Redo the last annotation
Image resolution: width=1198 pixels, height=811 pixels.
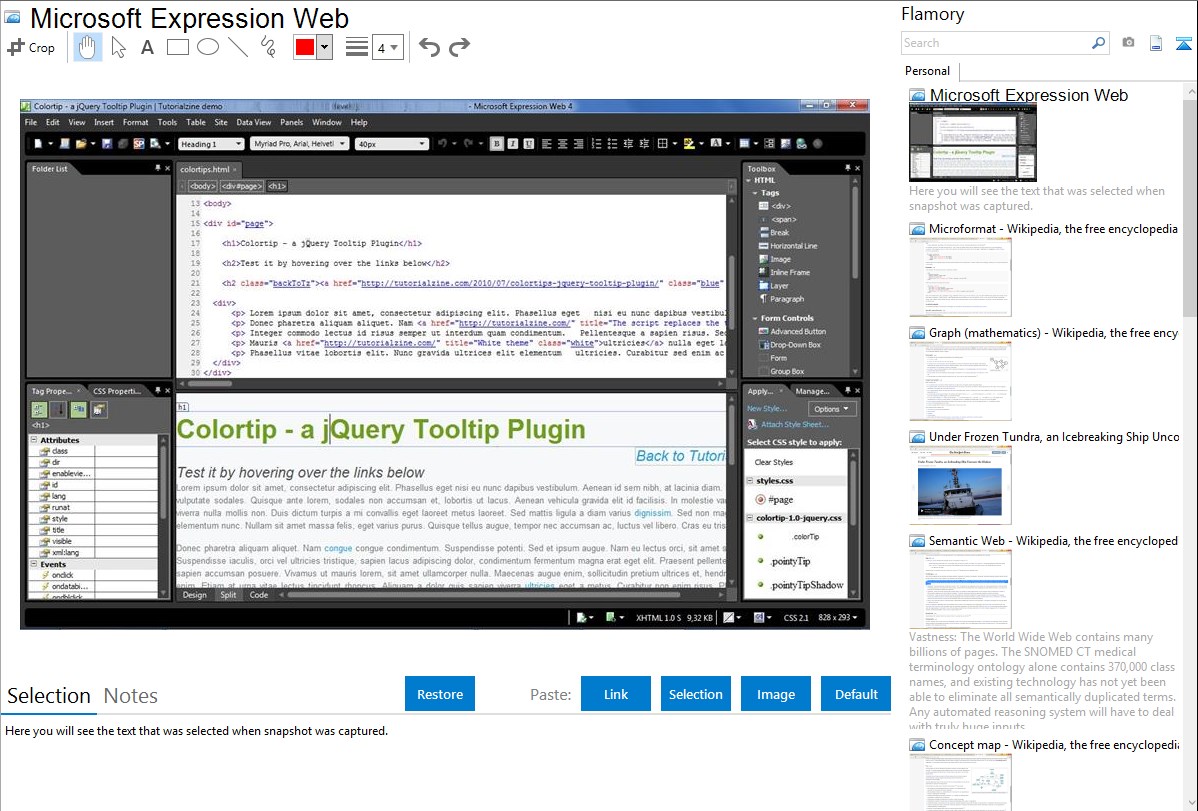[459, 47]
